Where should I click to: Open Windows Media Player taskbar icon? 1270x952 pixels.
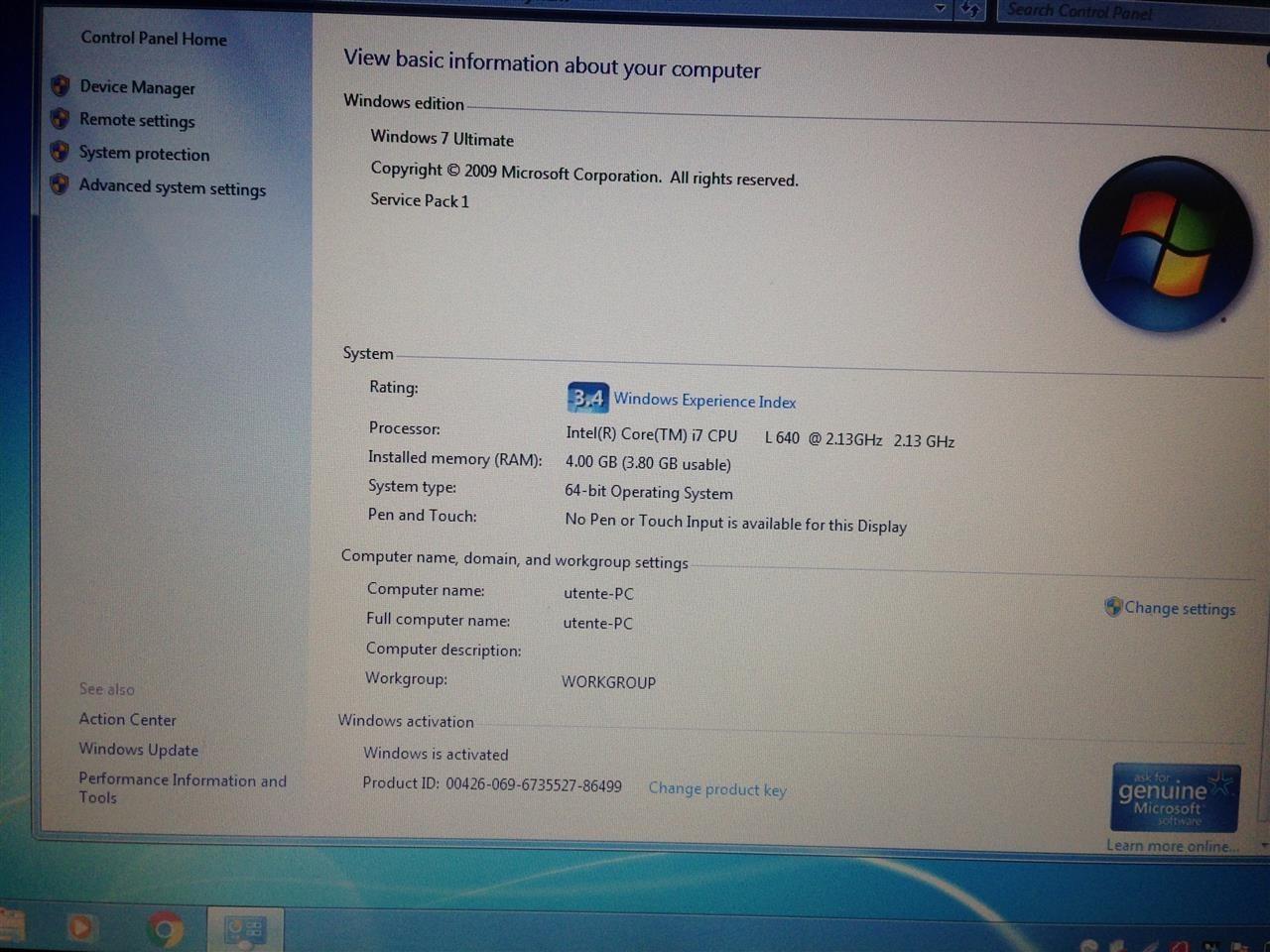pos(81,928)
